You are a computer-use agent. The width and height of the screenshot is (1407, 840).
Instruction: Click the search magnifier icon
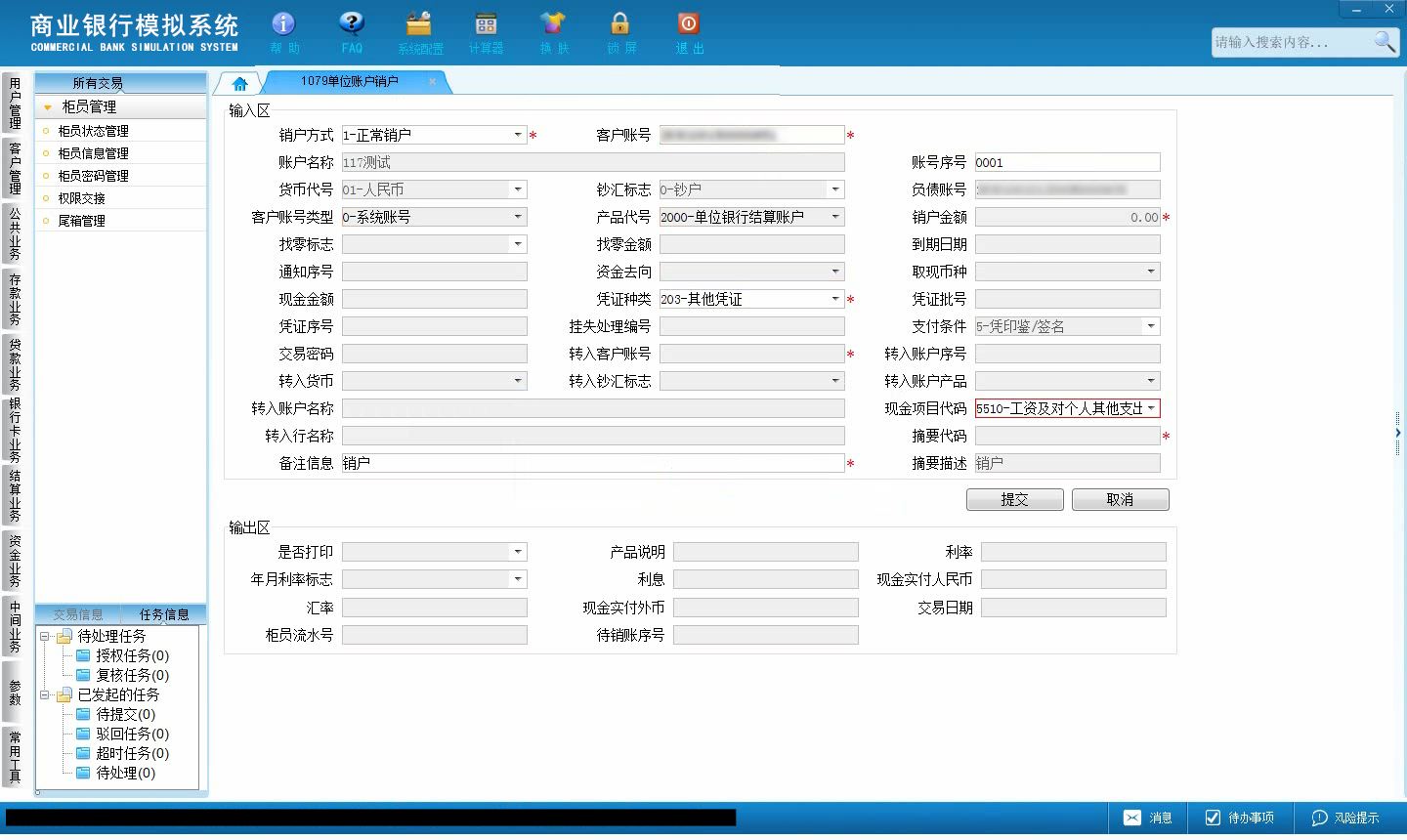click(x=1385, y=41)
